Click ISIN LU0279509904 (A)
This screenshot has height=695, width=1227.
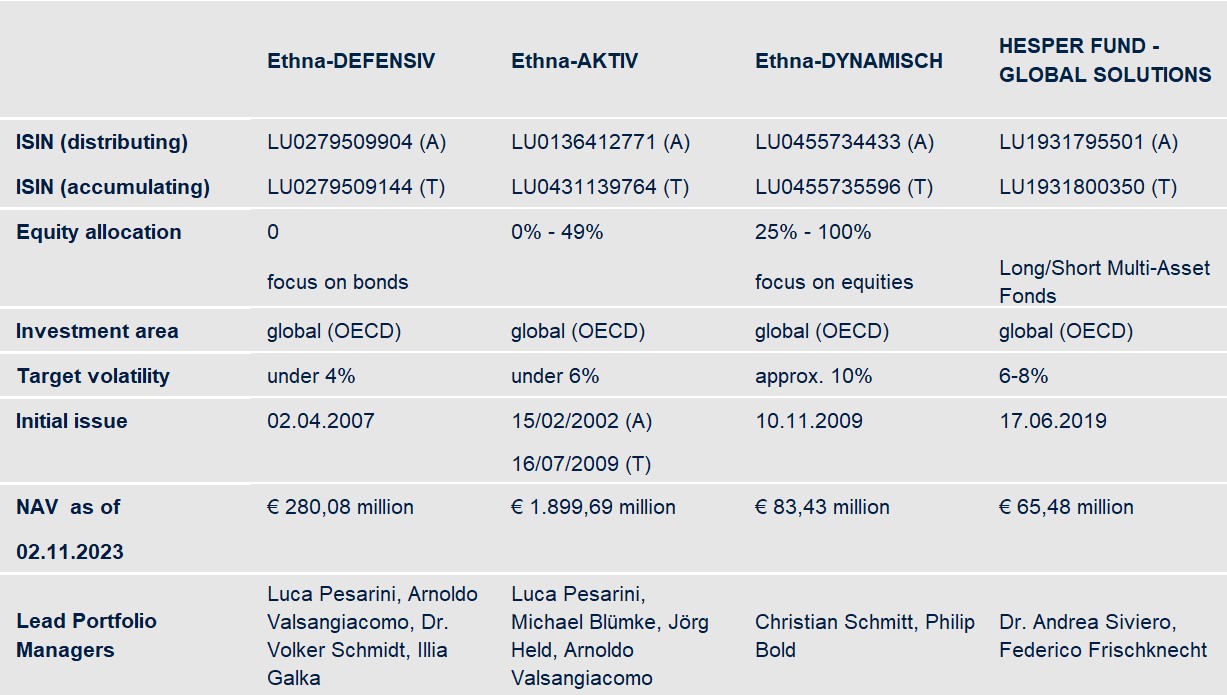(x=356, y=142)
